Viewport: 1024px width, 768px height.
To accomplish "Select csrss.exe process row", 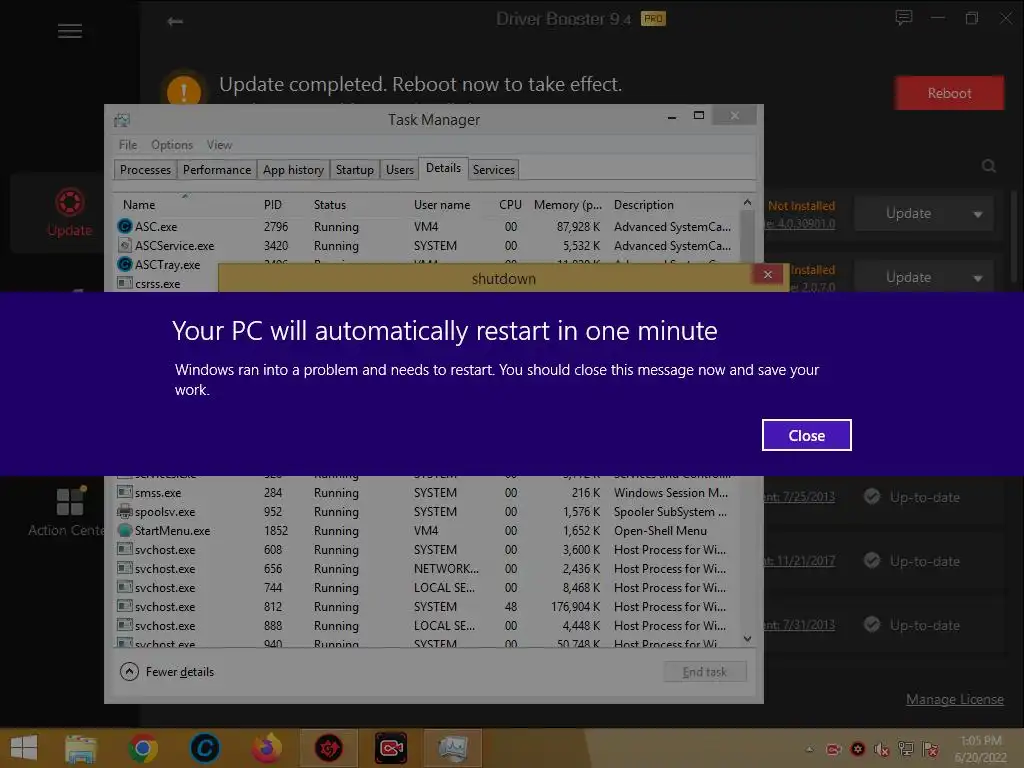I will 167,283.
